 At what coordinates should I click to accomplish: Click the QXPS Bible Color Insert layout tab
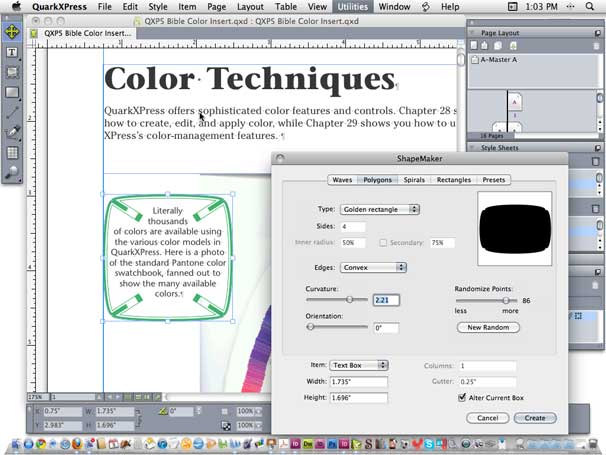tap(82, 33)
